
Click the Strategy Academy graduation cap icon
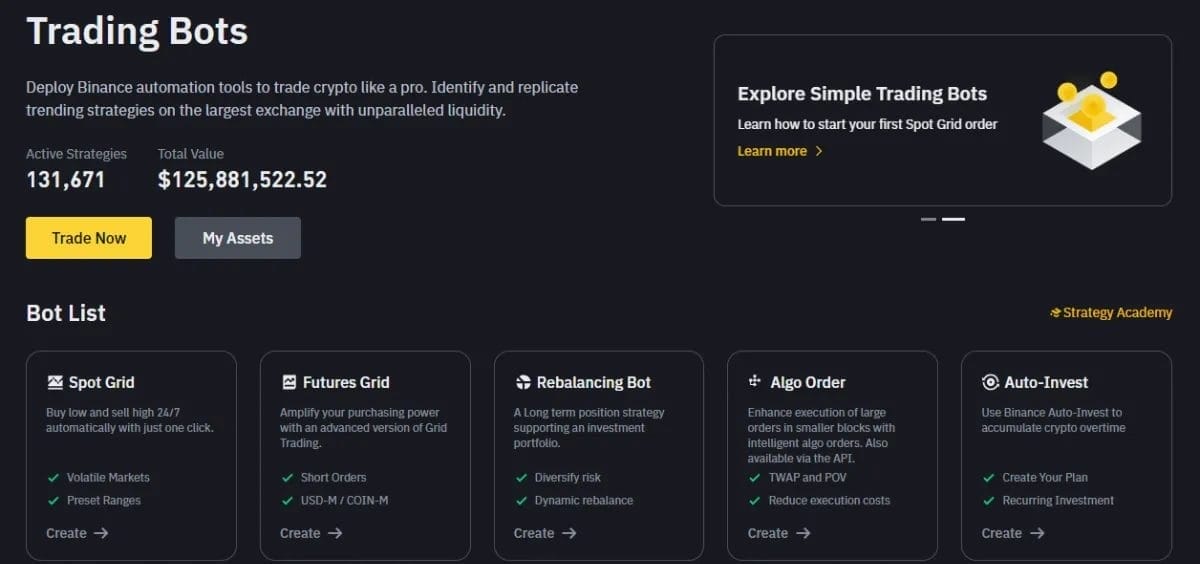tap(1055, 313)
